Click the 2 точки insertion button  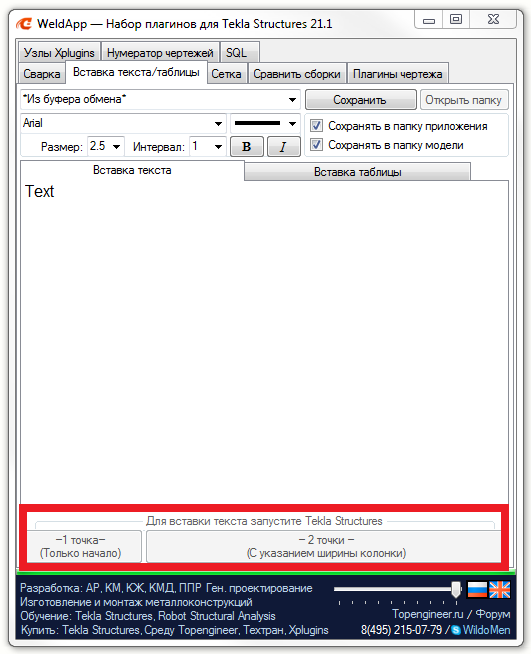324,546
